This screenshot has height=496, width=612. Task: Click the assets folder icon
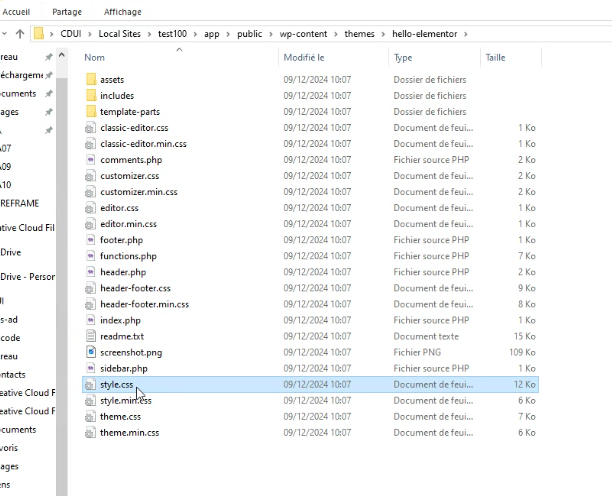tap(91, 79)
